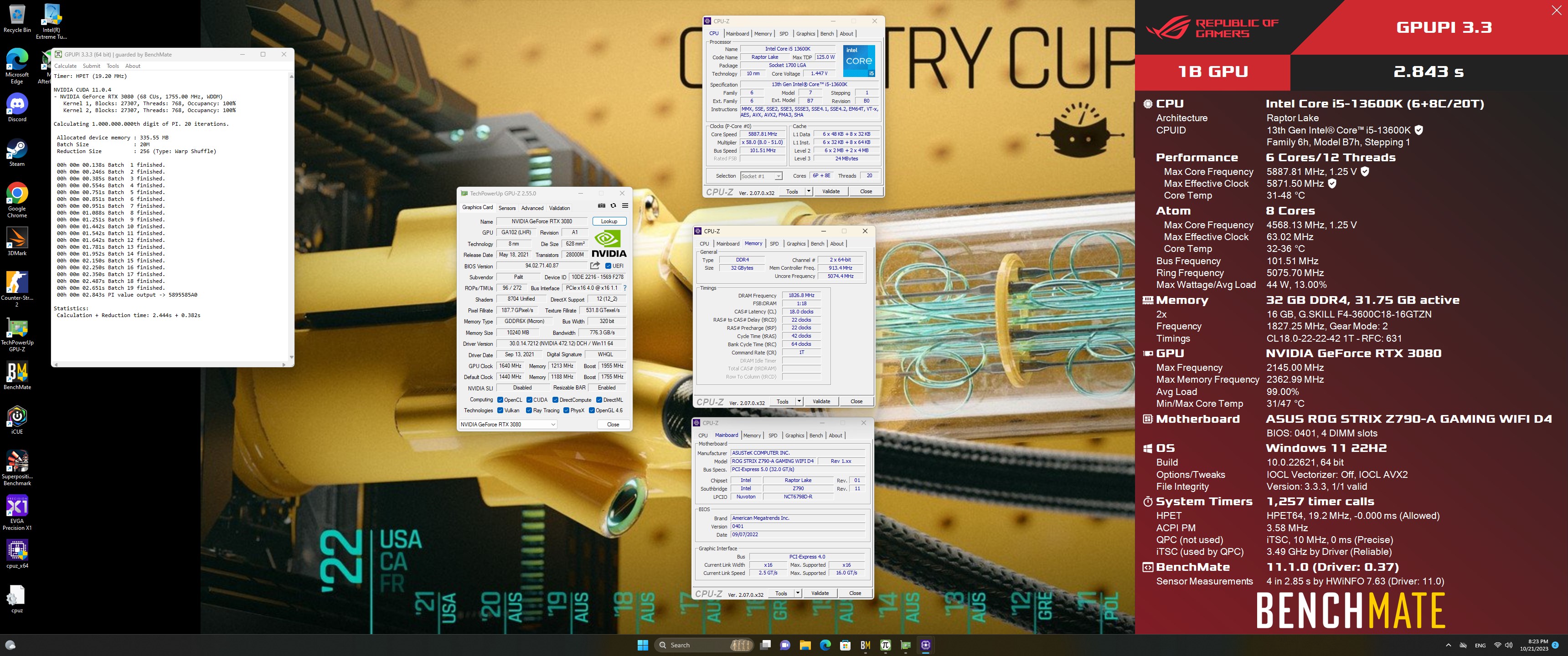Click the GPU-Z Close button
This screenshot has height=656, width=1568.
coord(613,424)
